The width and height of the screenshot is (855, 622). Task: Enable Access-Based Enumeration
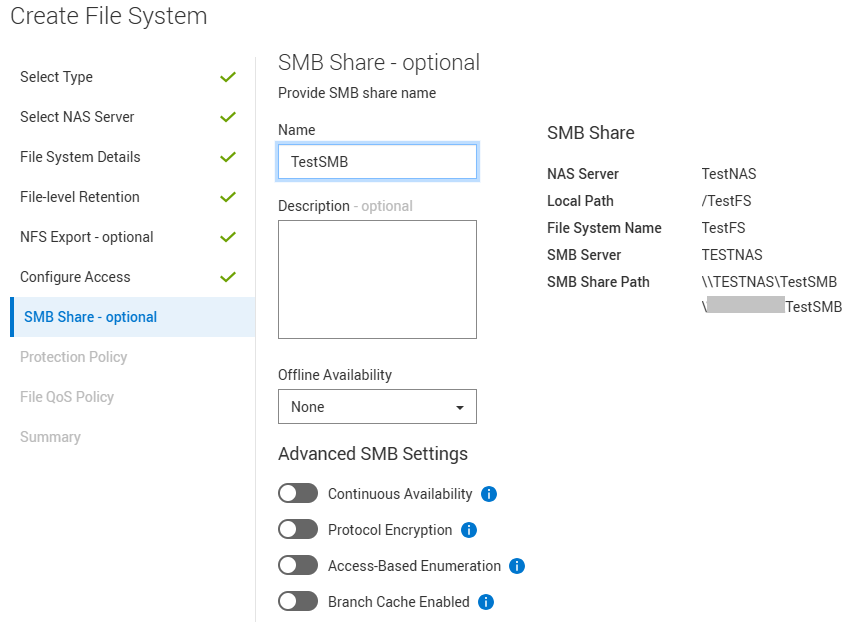297,565
